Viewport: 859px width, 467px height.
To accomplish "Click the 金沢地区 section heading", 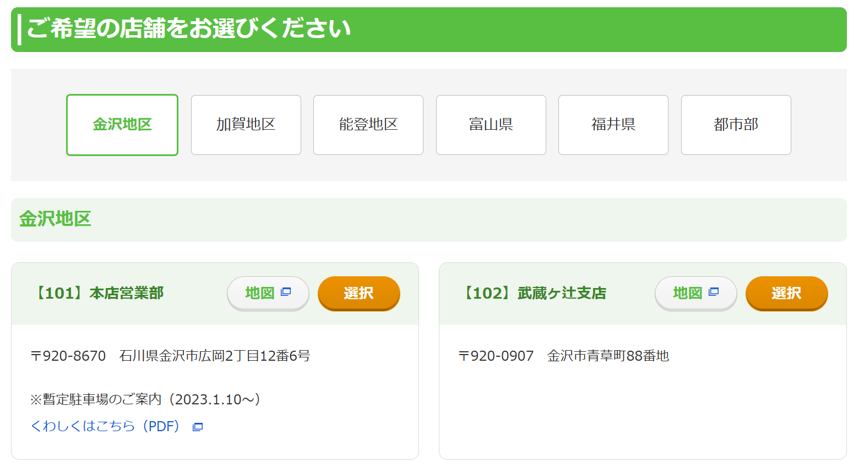I will click(55, 219).
